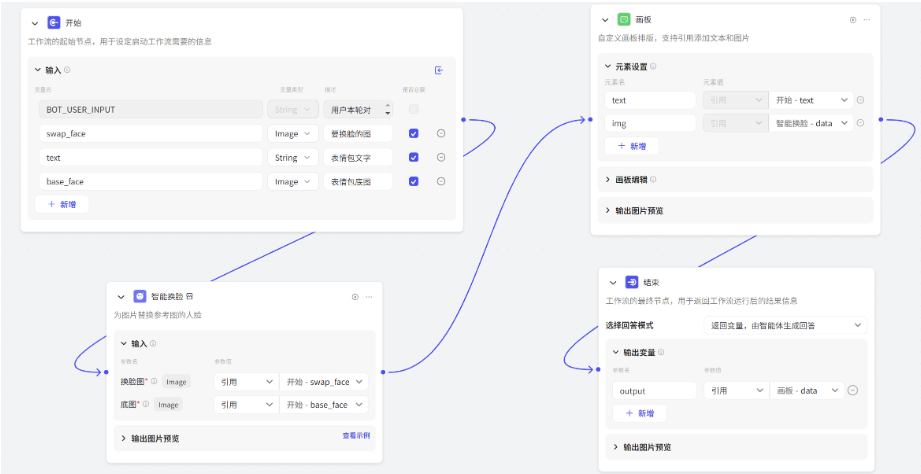This screenshot has height=474, width=921.
Task: Click the swap_face variable name field
Action: point(151,133)
